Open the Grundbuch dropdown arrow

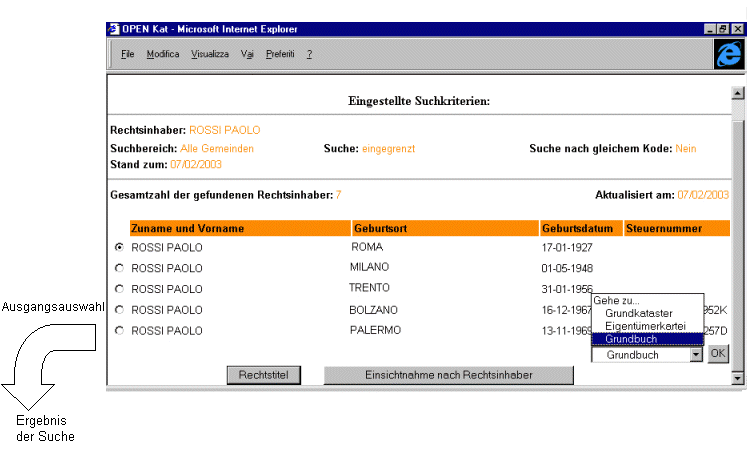695,355
